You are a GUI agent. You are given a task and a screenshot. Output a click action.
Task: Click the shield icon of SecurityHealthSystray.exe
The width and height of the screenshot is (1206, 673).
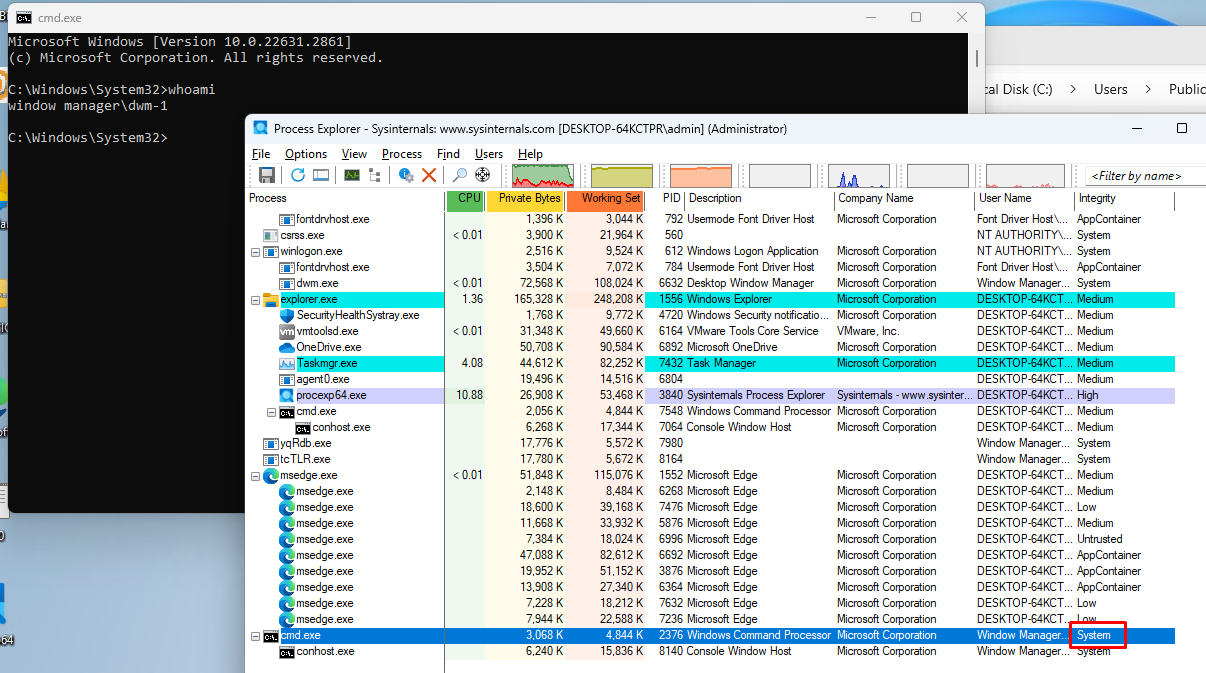pyautogui.click(x=286, y=315)
